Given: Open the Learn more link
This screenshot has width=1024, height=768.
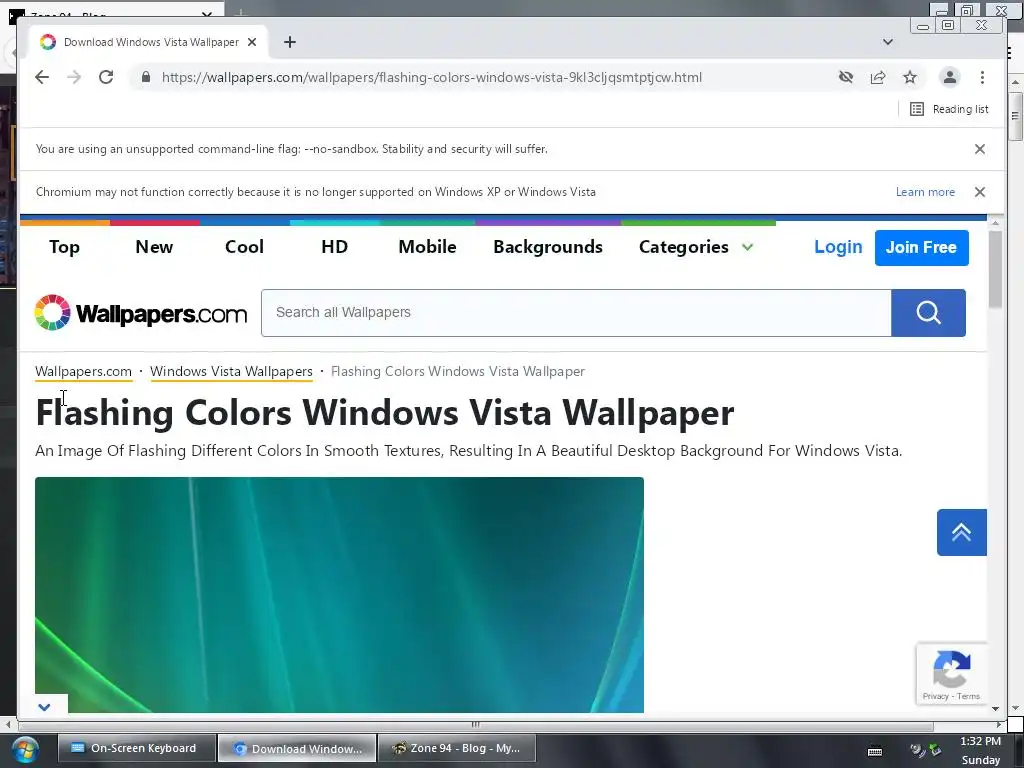Looking at the screenshot, I should click(x=925, y=192).
